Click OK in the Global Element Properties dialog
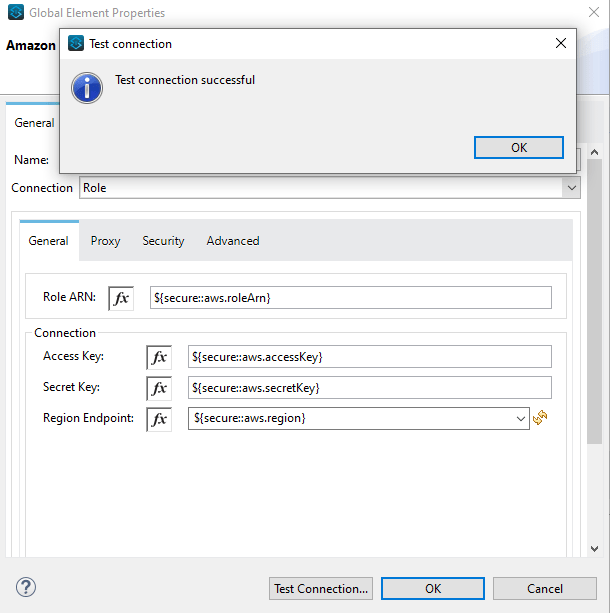The height and width of the screenshot is (613, 610). point(433,588)
